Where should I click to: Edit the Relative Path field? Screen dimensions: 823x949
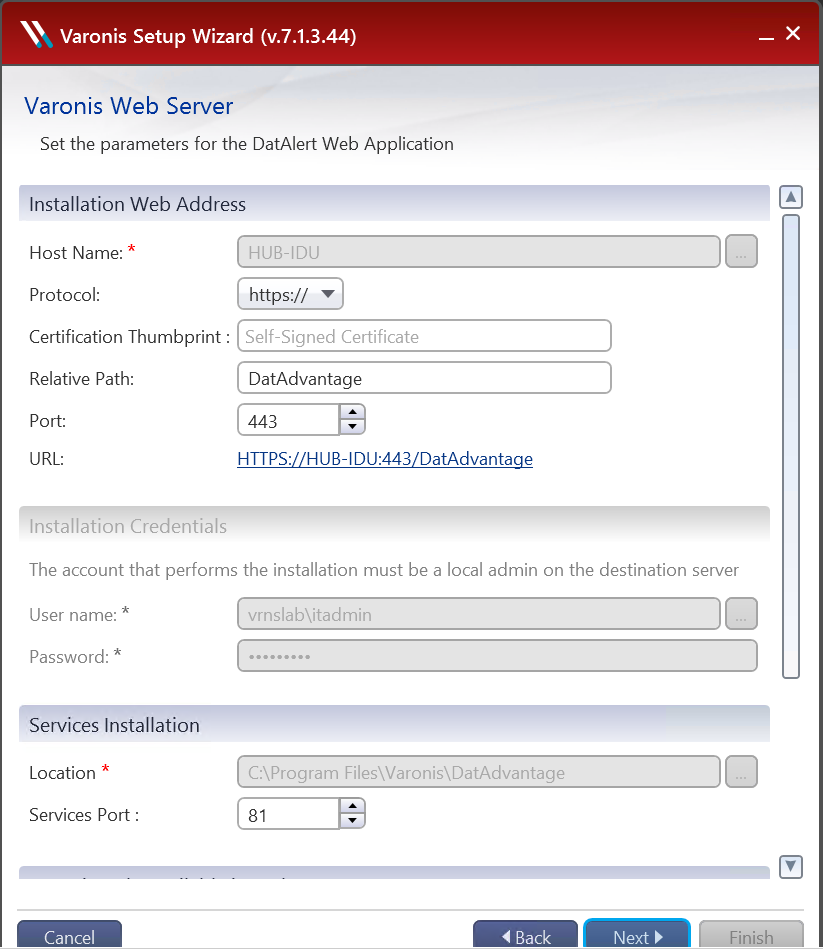tap(424, 378)
